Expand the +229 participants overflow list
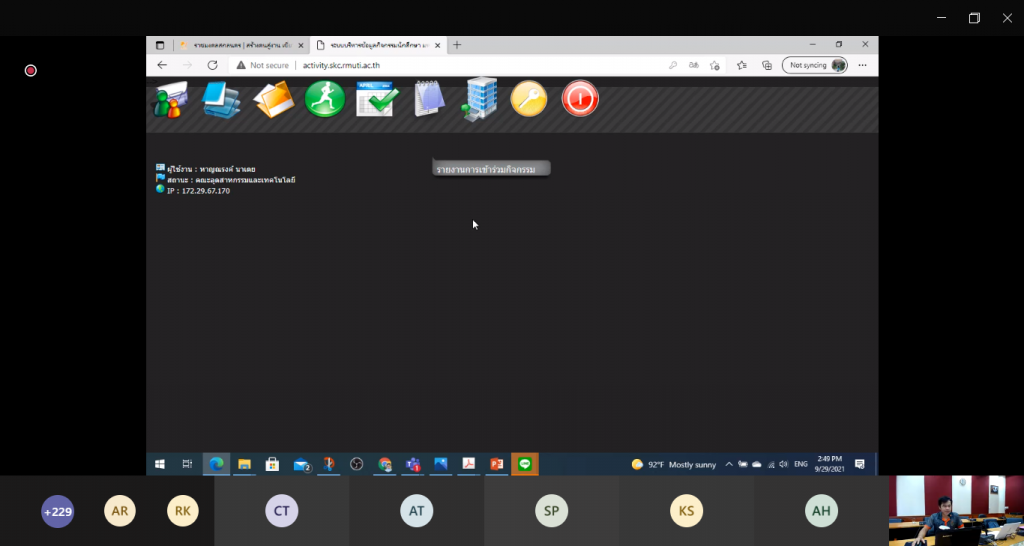This screenshot has width=1024, height=546. [58, 511]
